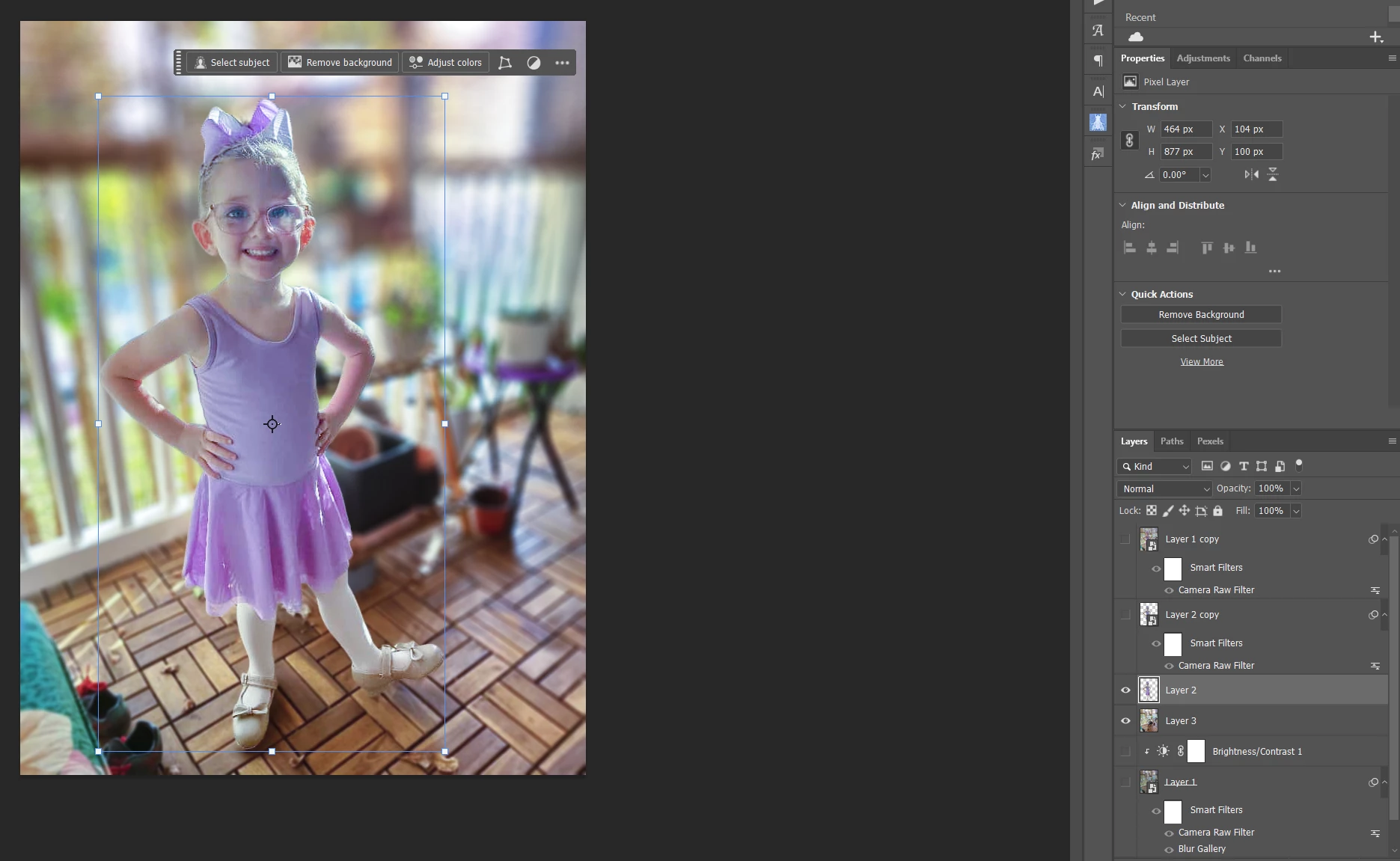Viewport: 1400px width, 861px height.
Task: Open the rotation angle dropdown
Action: pyautogui.click(x=1205, y=175)
